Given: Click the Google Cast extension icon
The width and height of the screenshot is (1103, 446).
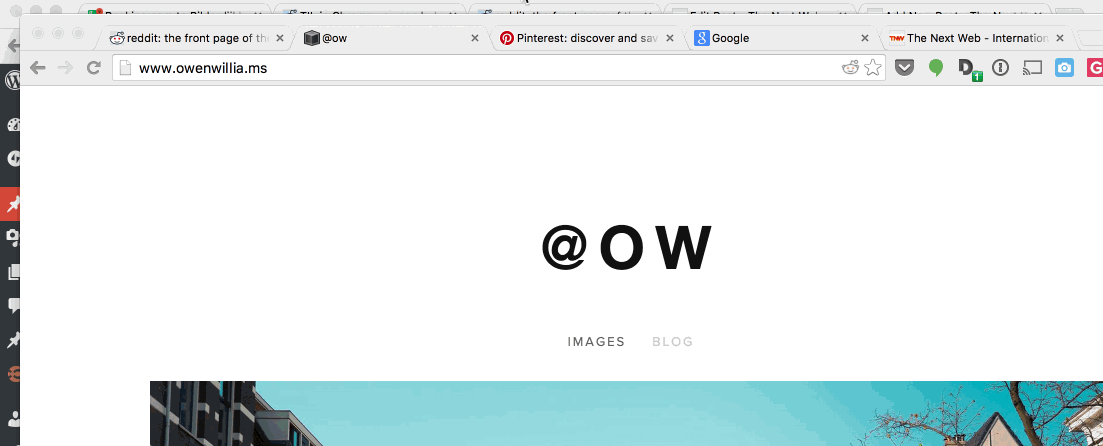Looking at the screenshot, I should 1032,68.
